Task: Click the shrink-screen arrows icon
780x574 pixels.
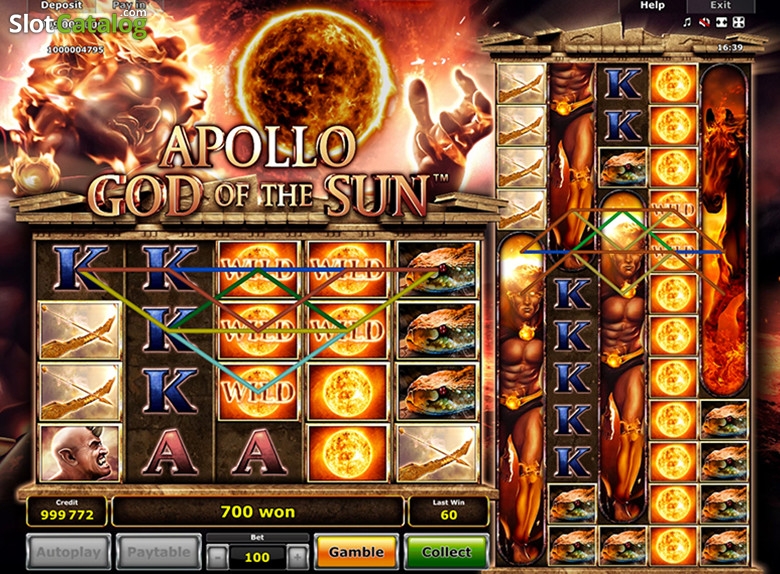Action: tap(721, 22)
